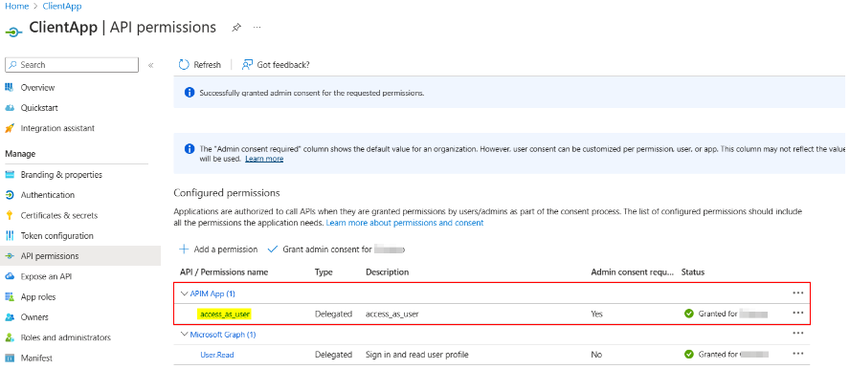Image resolution: width=850 pixels, height=369 pixels.
Task: Click the Manifest sidebar icon
Action: [9, 358]
